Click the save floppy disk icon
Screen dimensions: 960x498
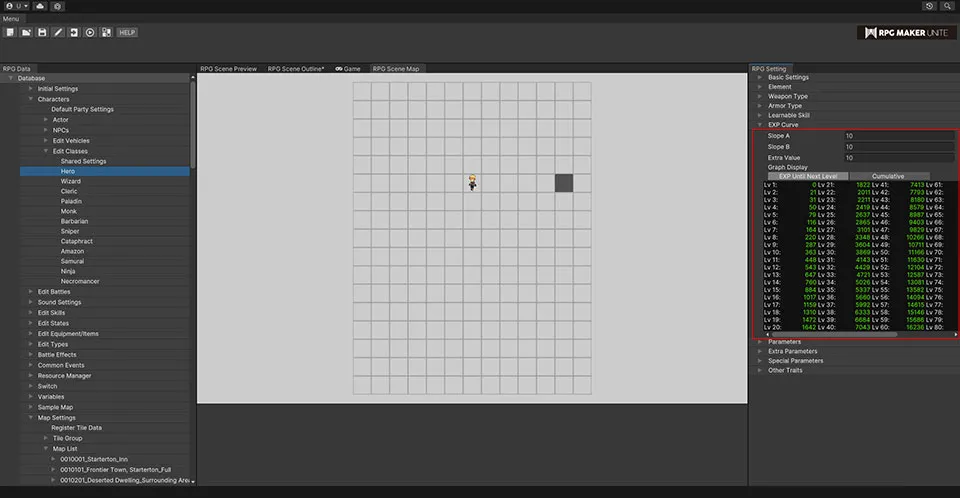[42, 32]
